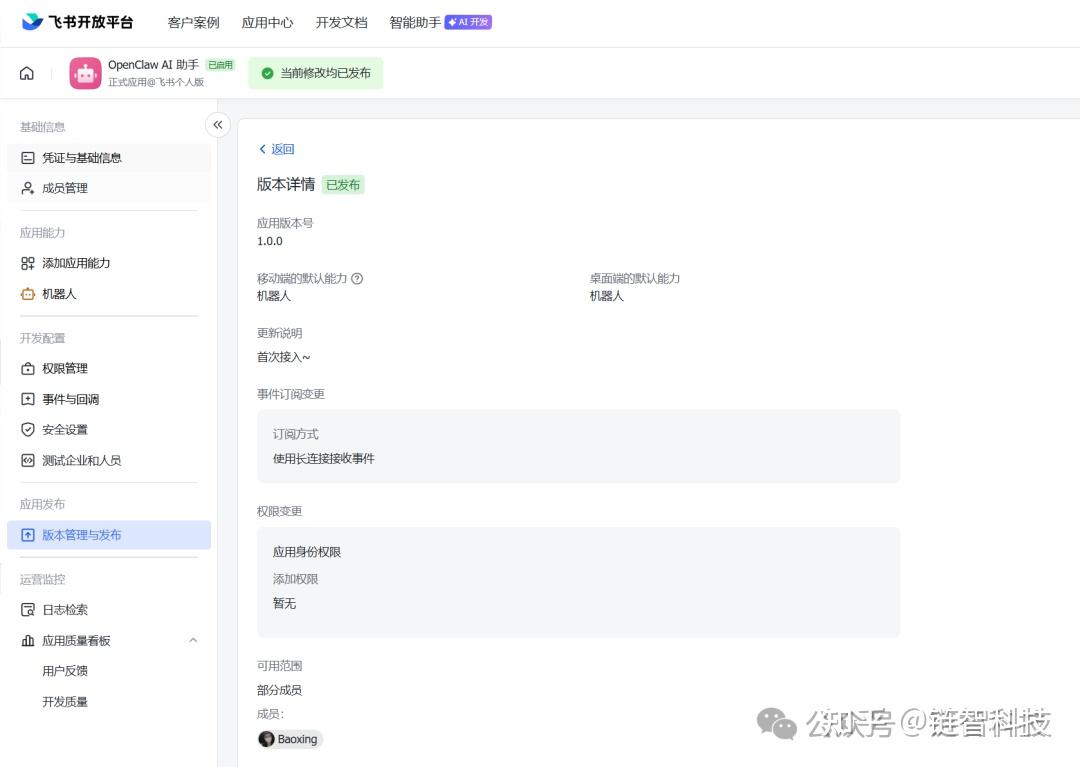The width and height of the screenshot is (1080, 767).
Task: Click the OpenClaw AI 助手 app name
Action: point(153,65)
